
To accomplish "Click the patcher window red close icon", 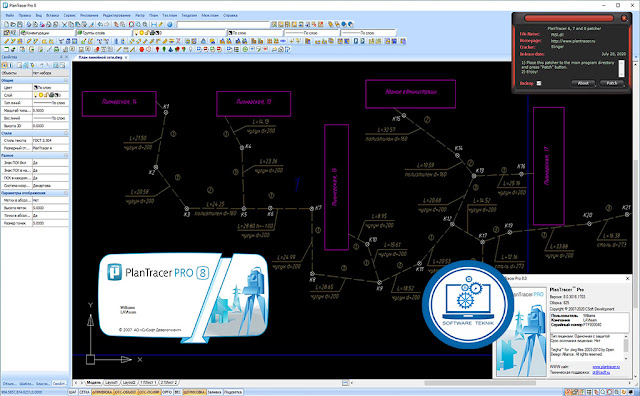I will [x=624, y=18].
